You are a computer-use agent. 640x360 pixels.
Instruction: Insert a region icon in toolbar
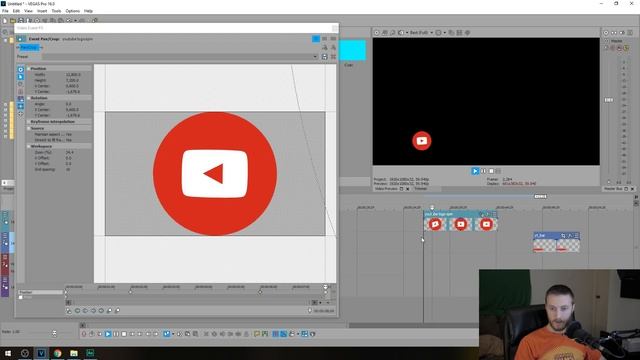(x=265, y=334)
